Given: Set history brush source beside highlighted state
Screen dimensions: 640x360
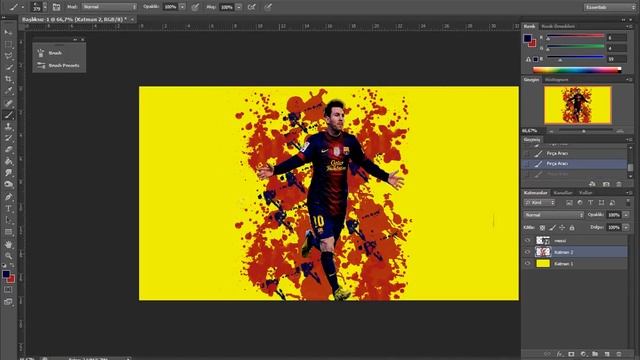Looking at the screenshot, I should [527, 164].
